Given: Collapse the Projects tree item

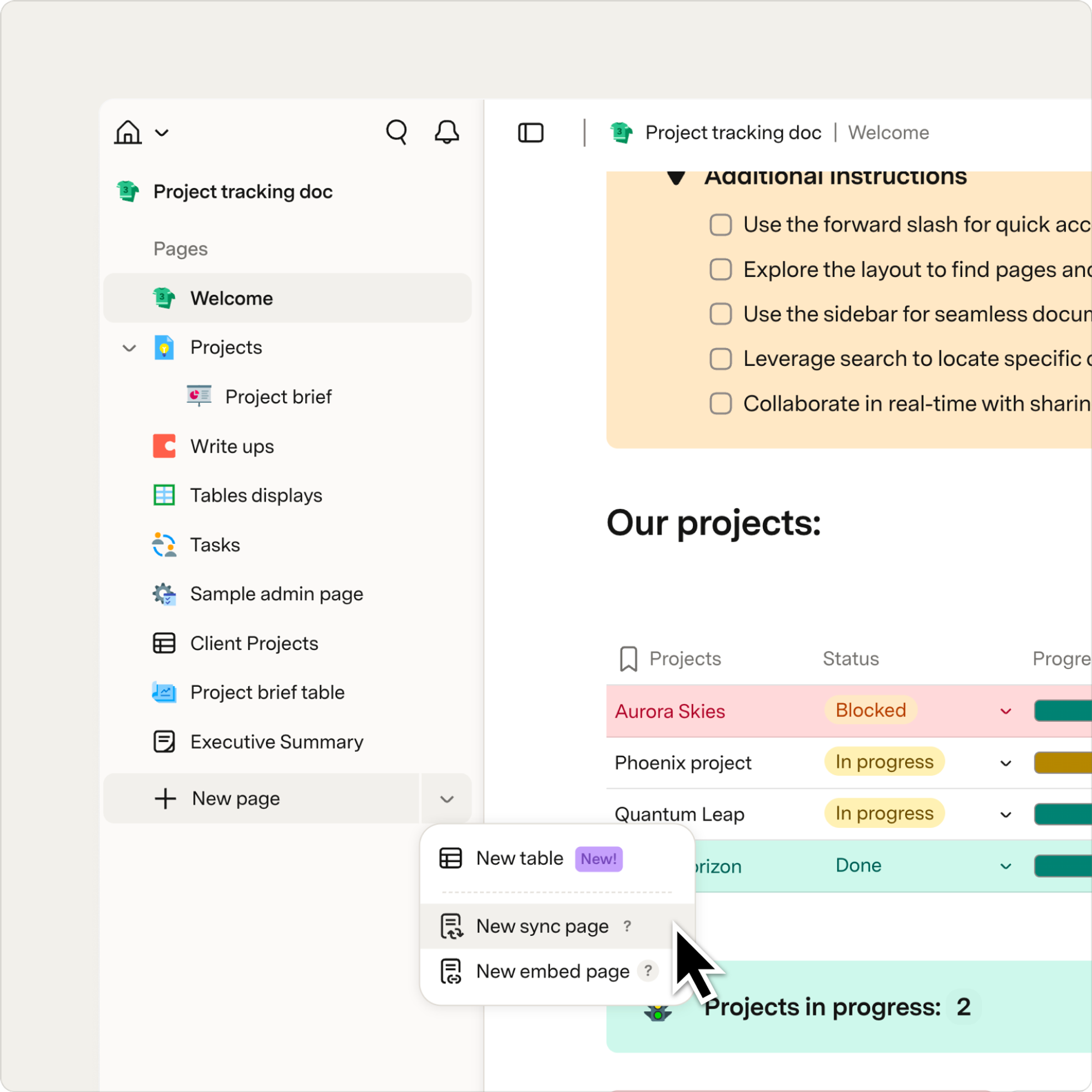Looking at the screenshot, I should (129, 348).
